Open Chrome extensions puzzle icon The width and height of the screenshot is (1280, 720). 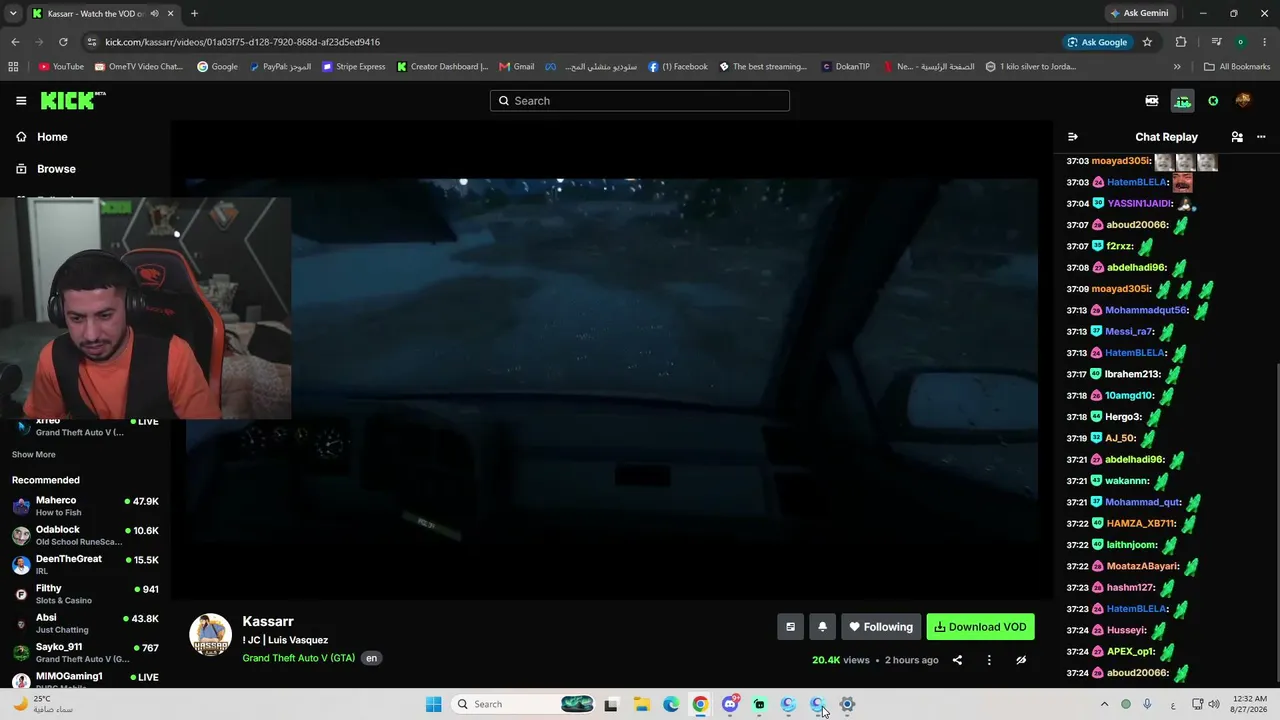tap(1181, 42)
